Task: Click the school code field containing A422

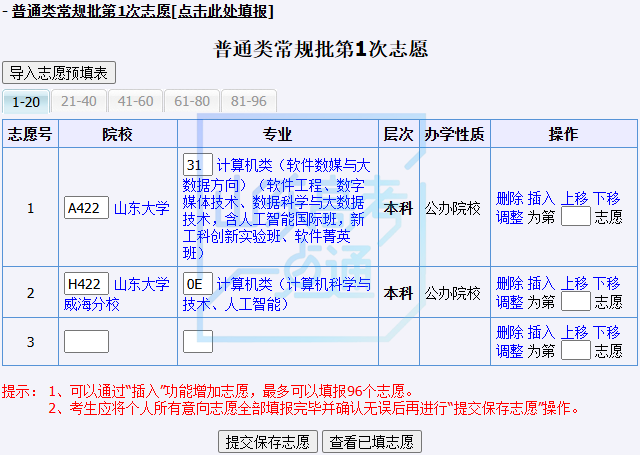Action: point(86,208)
